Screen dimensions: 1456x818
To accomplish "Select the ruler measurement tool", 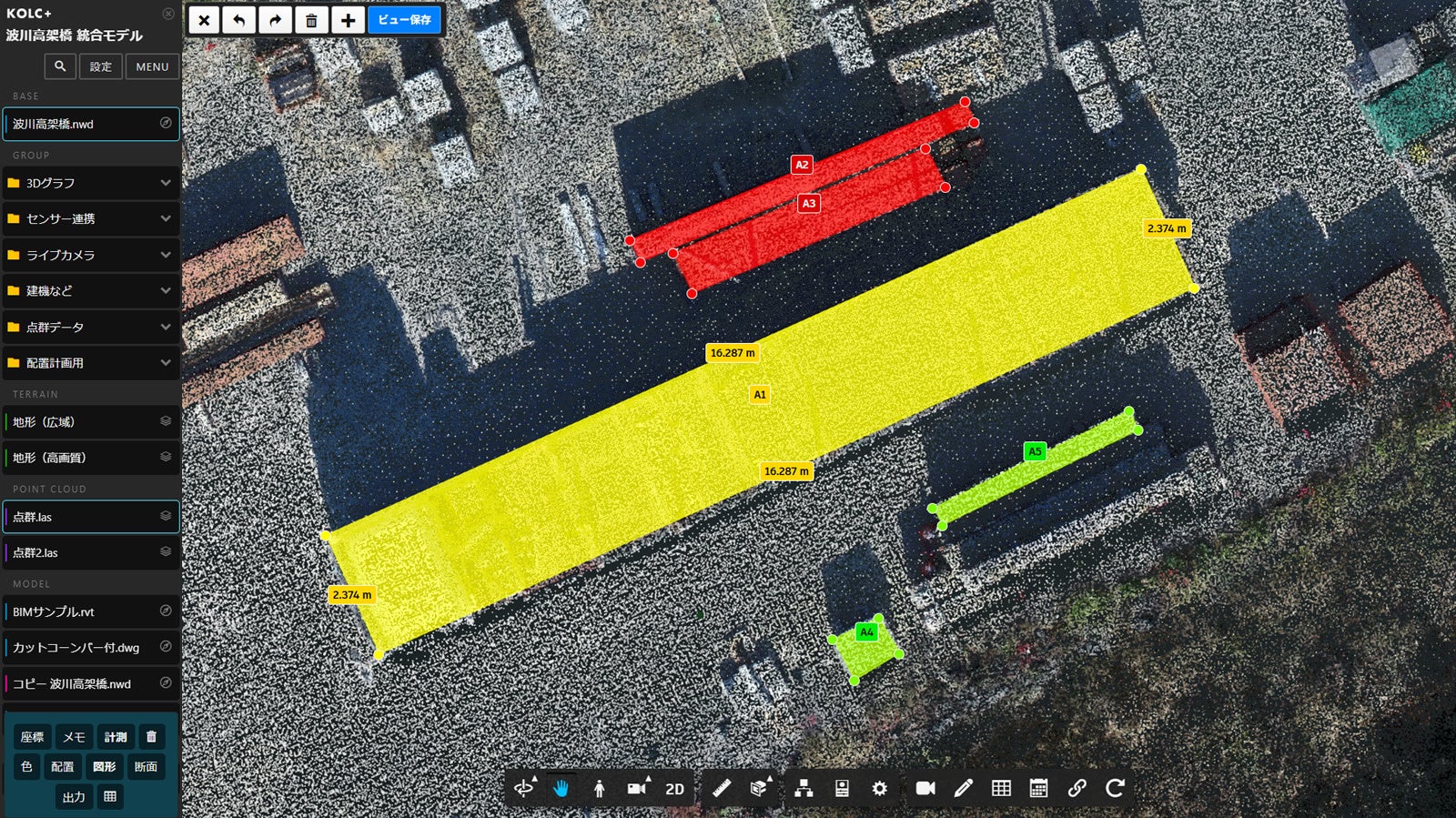I will tap(721, 788).
